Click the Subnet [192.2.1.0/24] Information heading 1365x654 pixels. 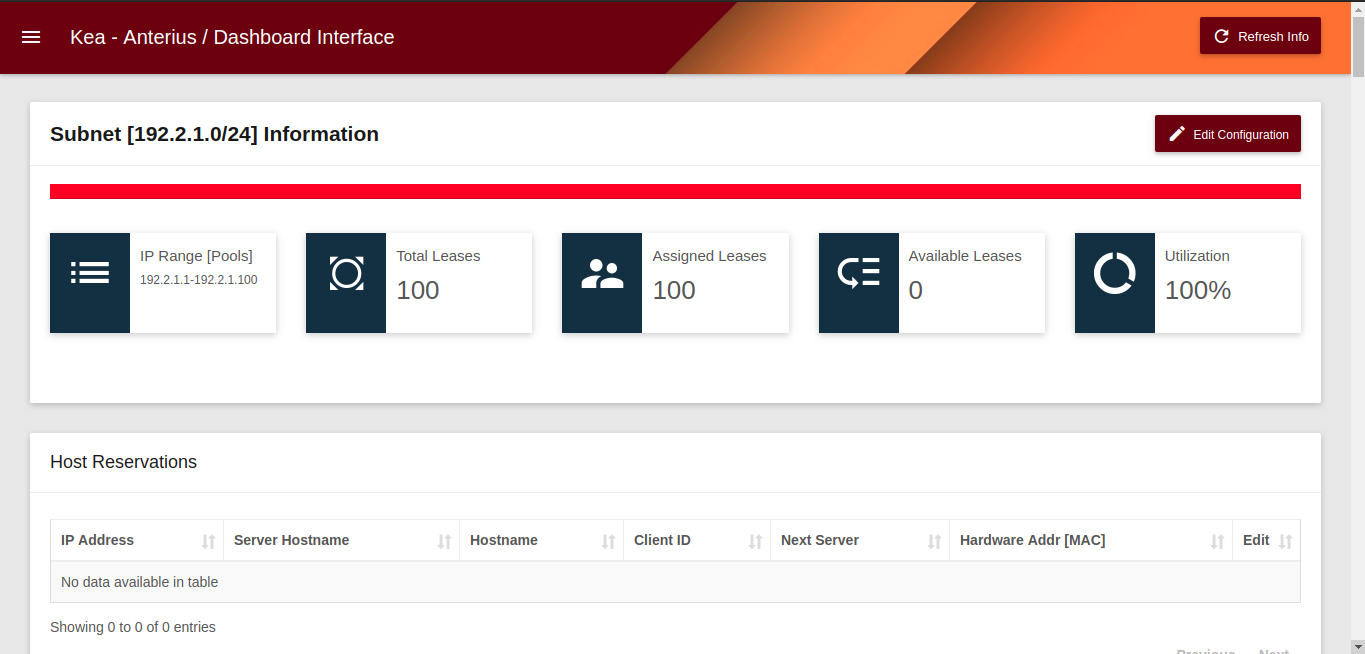coord(214,134)
